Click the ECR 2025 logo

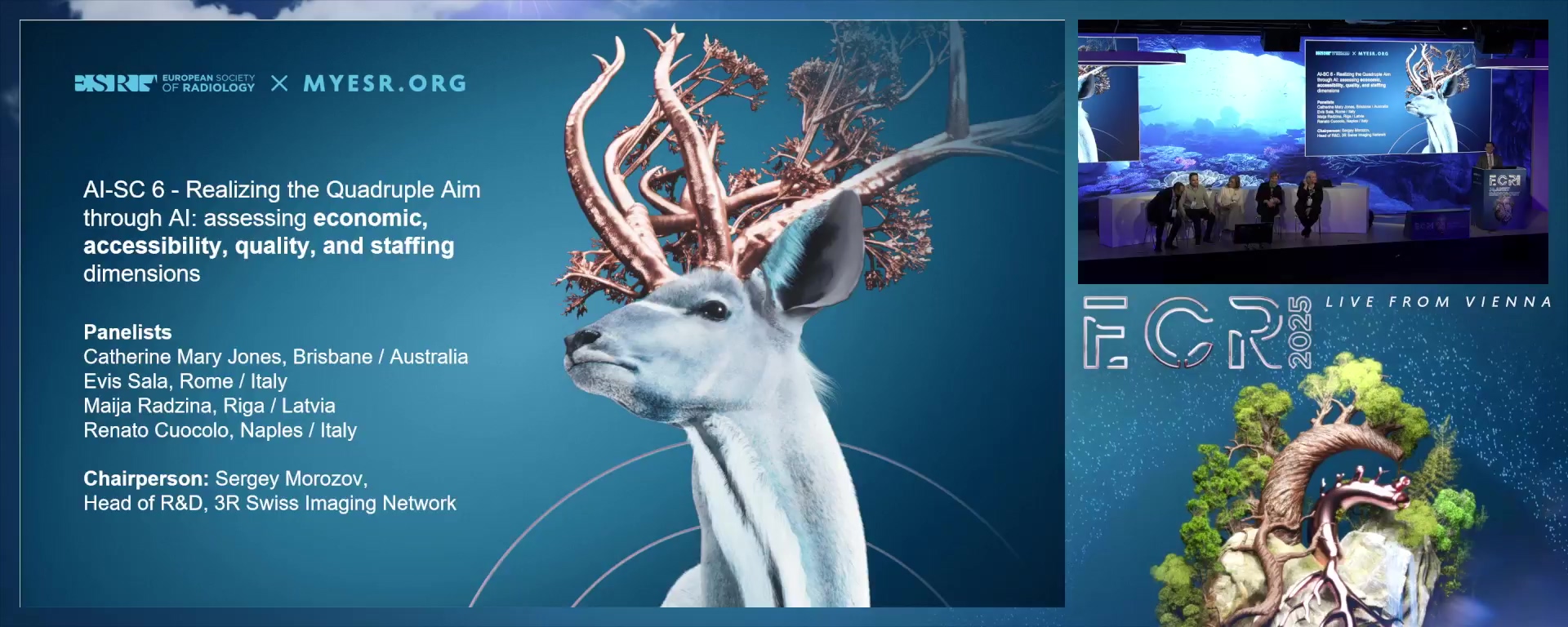[1198, 332]
